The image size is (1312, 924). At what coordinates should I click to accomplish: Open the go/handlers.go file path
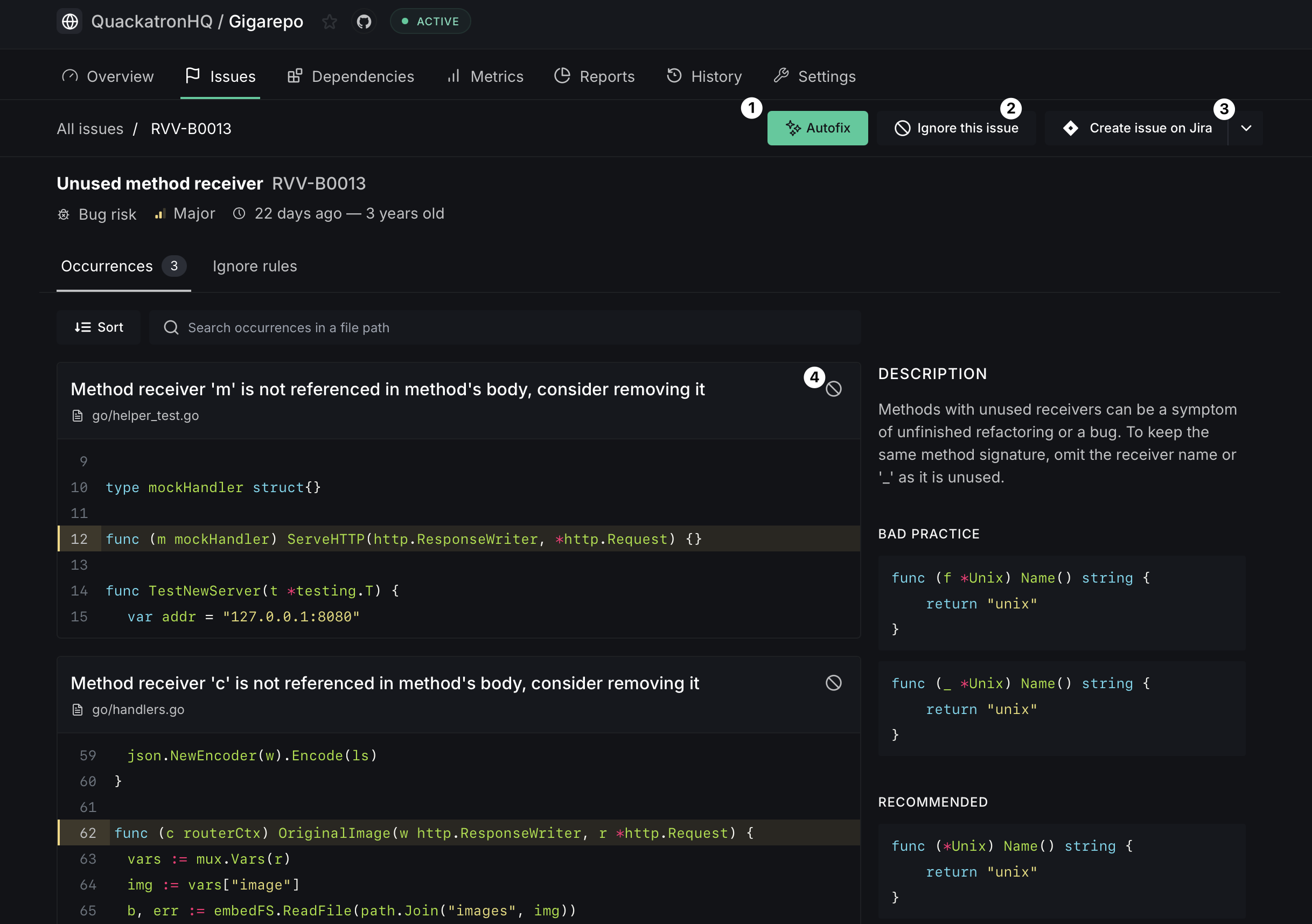tap(138, 710)
